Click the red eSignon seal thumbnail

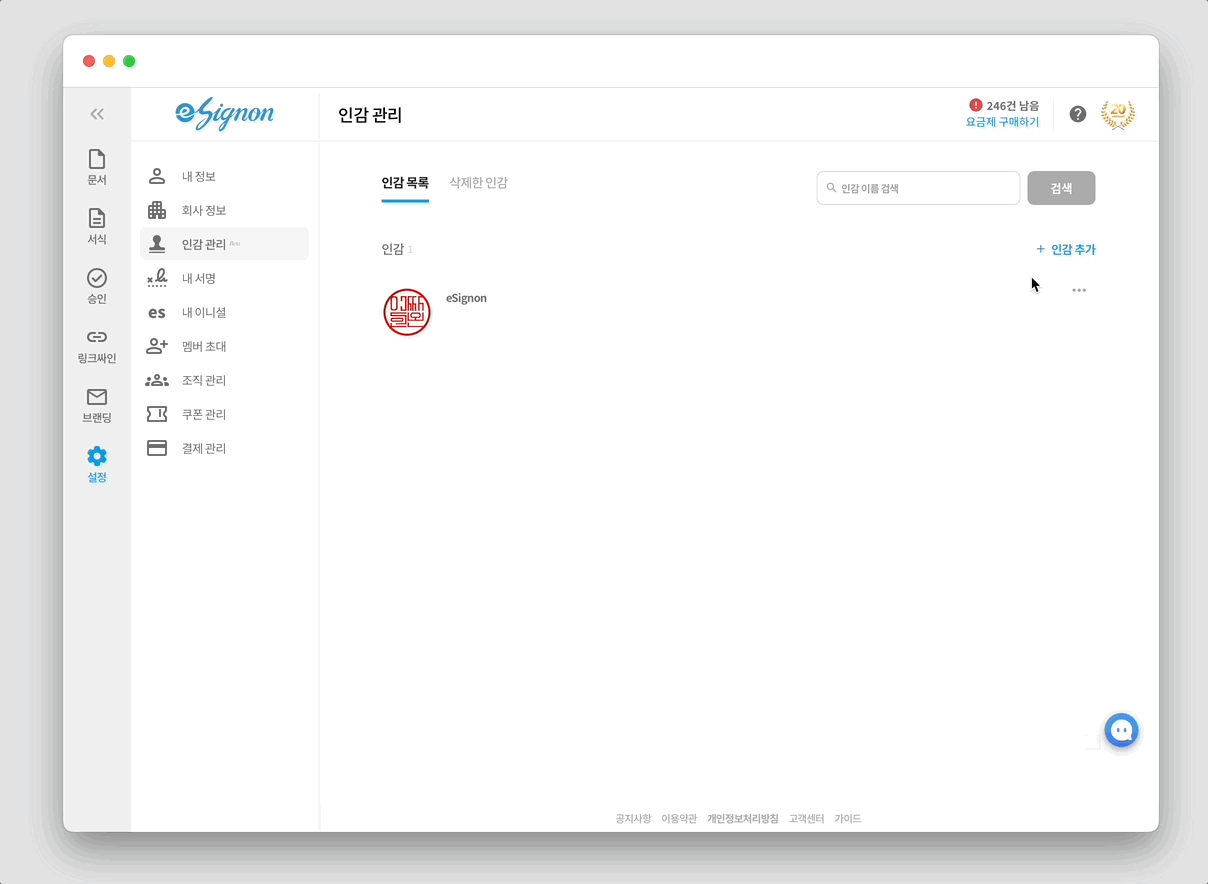click(407, 312)
